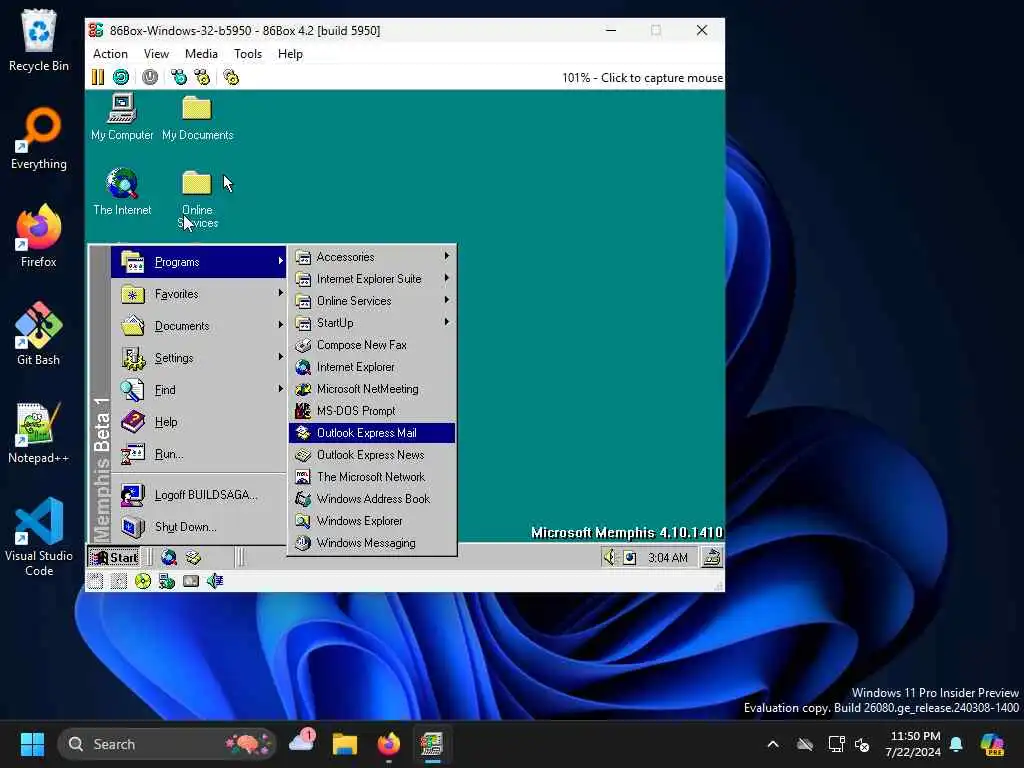
Task: Launch Internet Explorer from quick launch bar
Action: click(169, 557)
